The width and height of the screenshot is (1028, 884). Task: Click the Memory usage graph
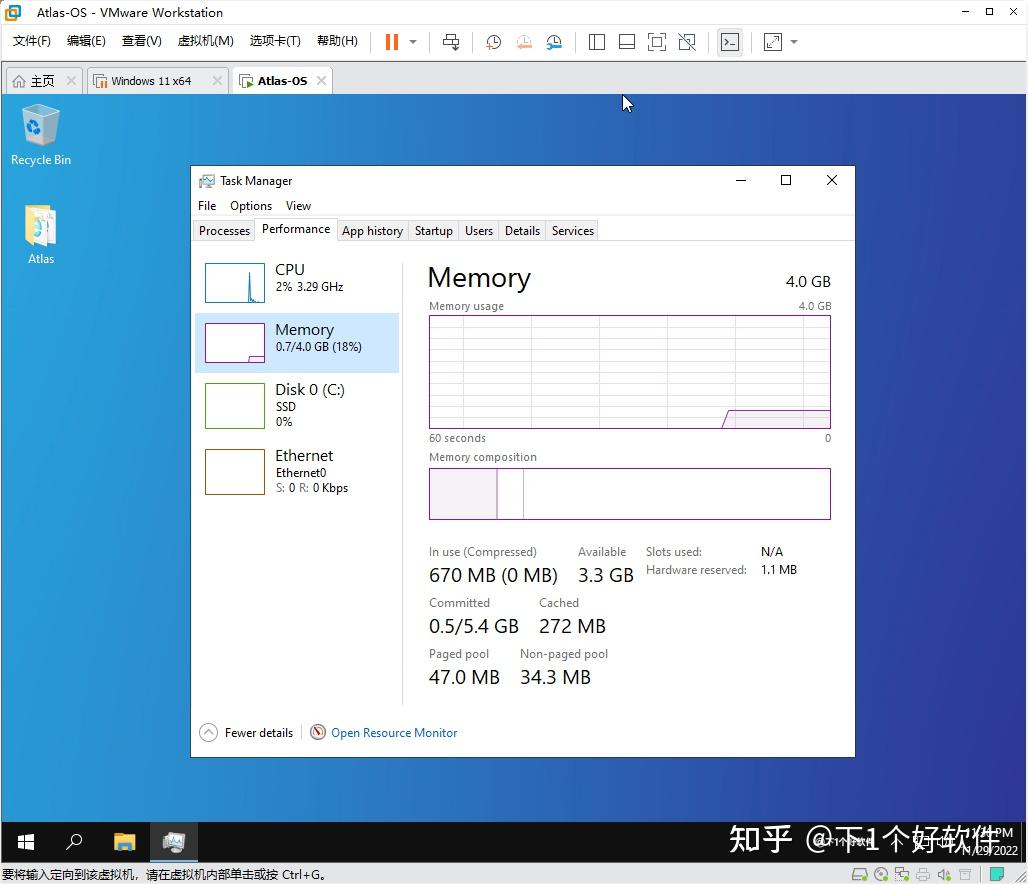[x=629, y=372]
